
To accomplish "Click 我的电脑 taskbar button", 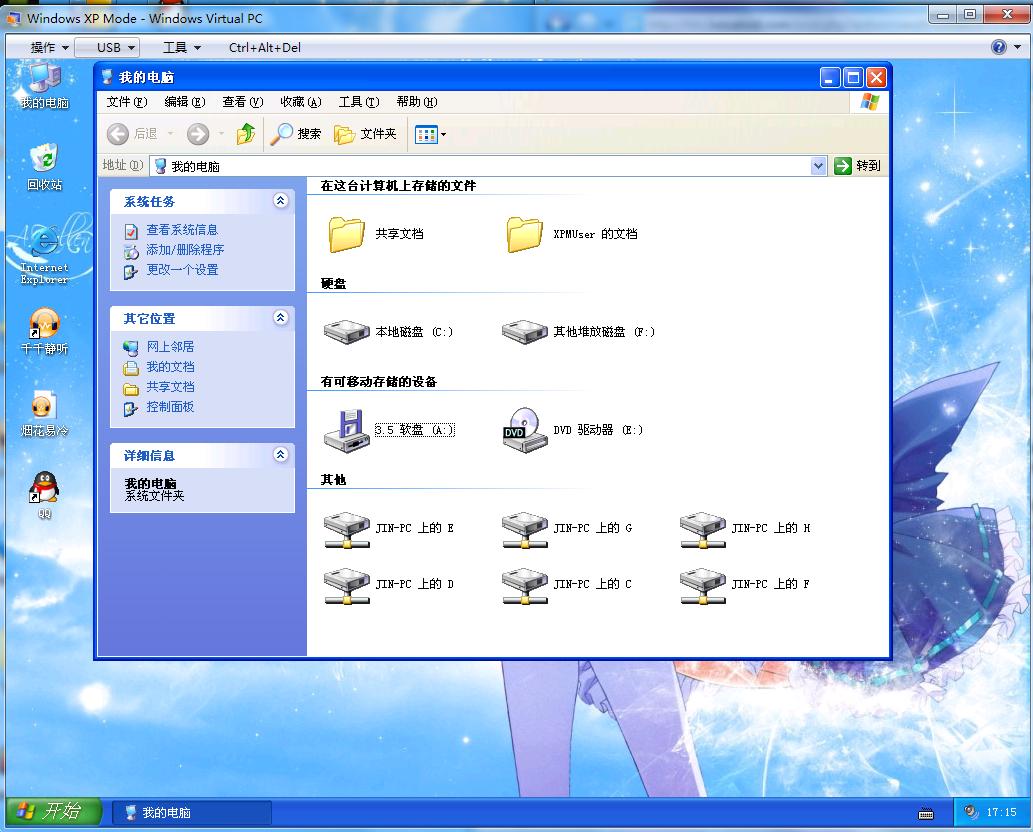I will point(192,812).
